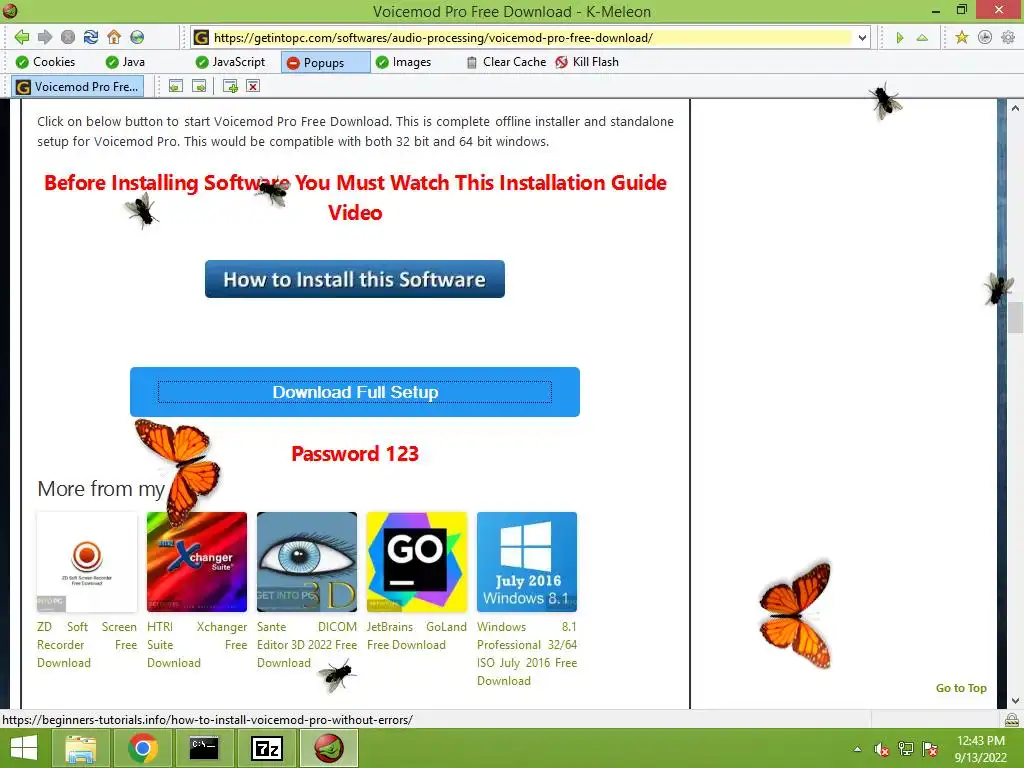Viewport: 1024px width, 768px height.
Task: Open Action Center flag icon
Action: (x=930, y=749)
